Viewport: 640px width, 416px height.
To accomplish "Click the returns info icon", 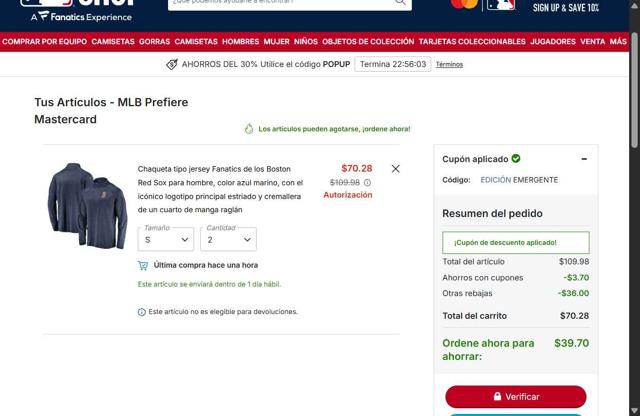I will pos(142,312).
